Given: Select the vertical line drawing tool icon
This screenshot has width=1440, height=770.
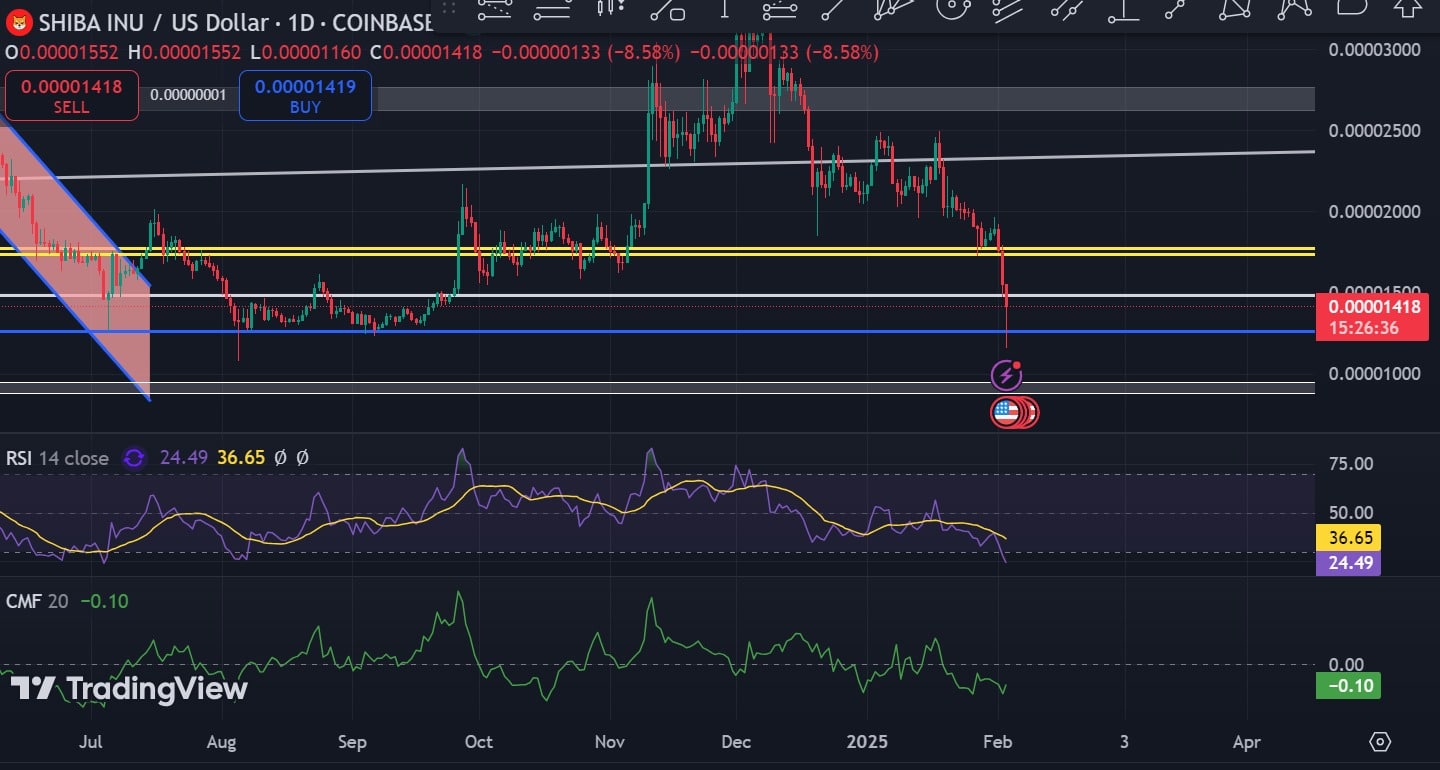Looking at the screenshot, I should tap(725, 7).
